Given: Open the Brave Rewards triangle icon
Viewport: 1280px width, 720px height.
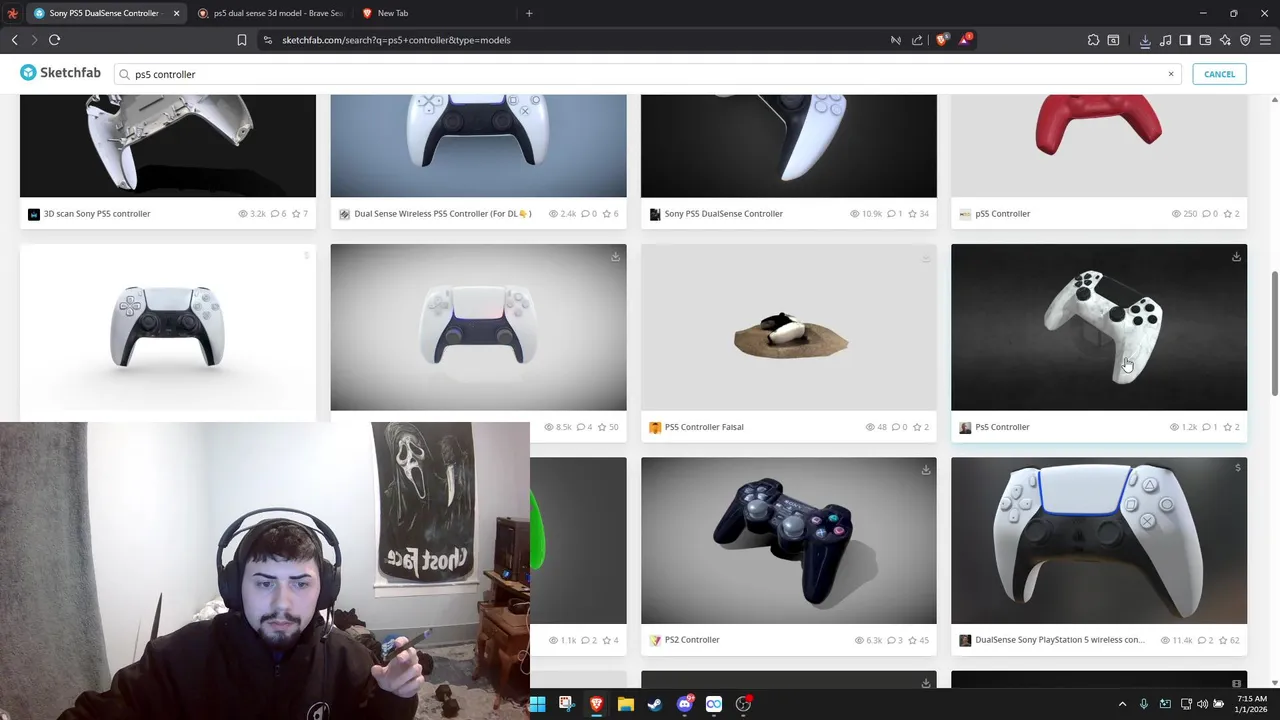Looking at the screenshot, I should [x=964, y=40].
